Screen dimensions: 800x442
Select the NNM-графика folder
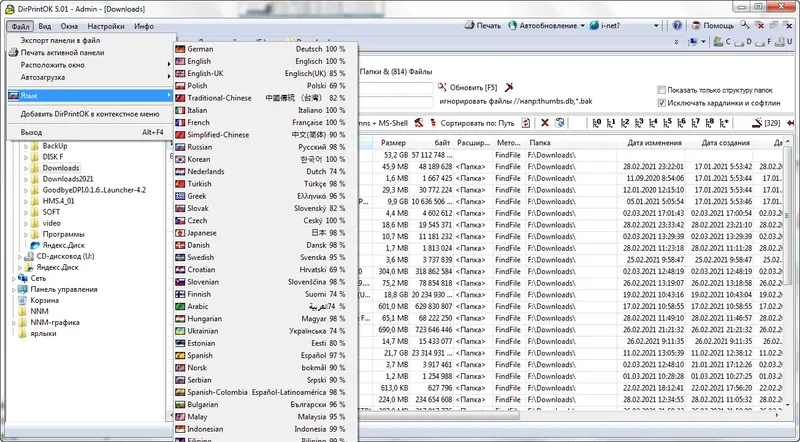click(55, 323)
